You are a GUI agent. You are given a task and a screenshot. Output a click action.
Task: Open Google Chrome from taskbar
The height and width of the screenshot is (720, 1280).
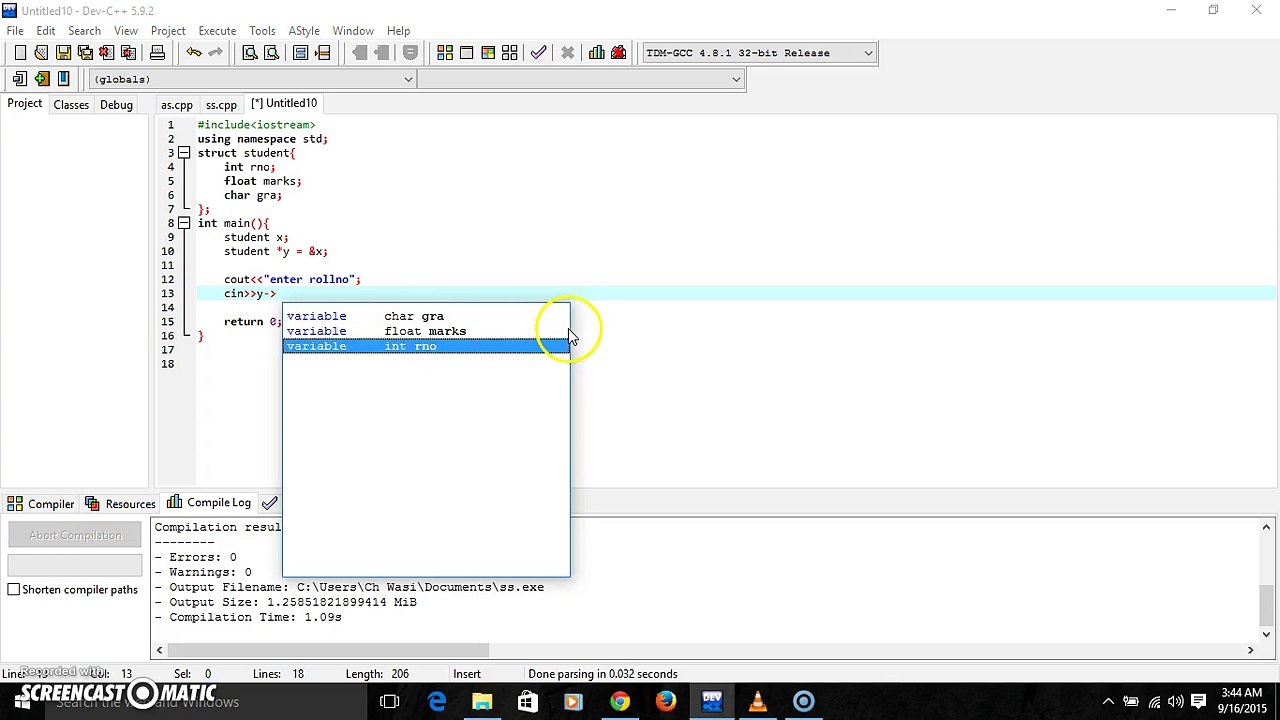tap(619, 701)
